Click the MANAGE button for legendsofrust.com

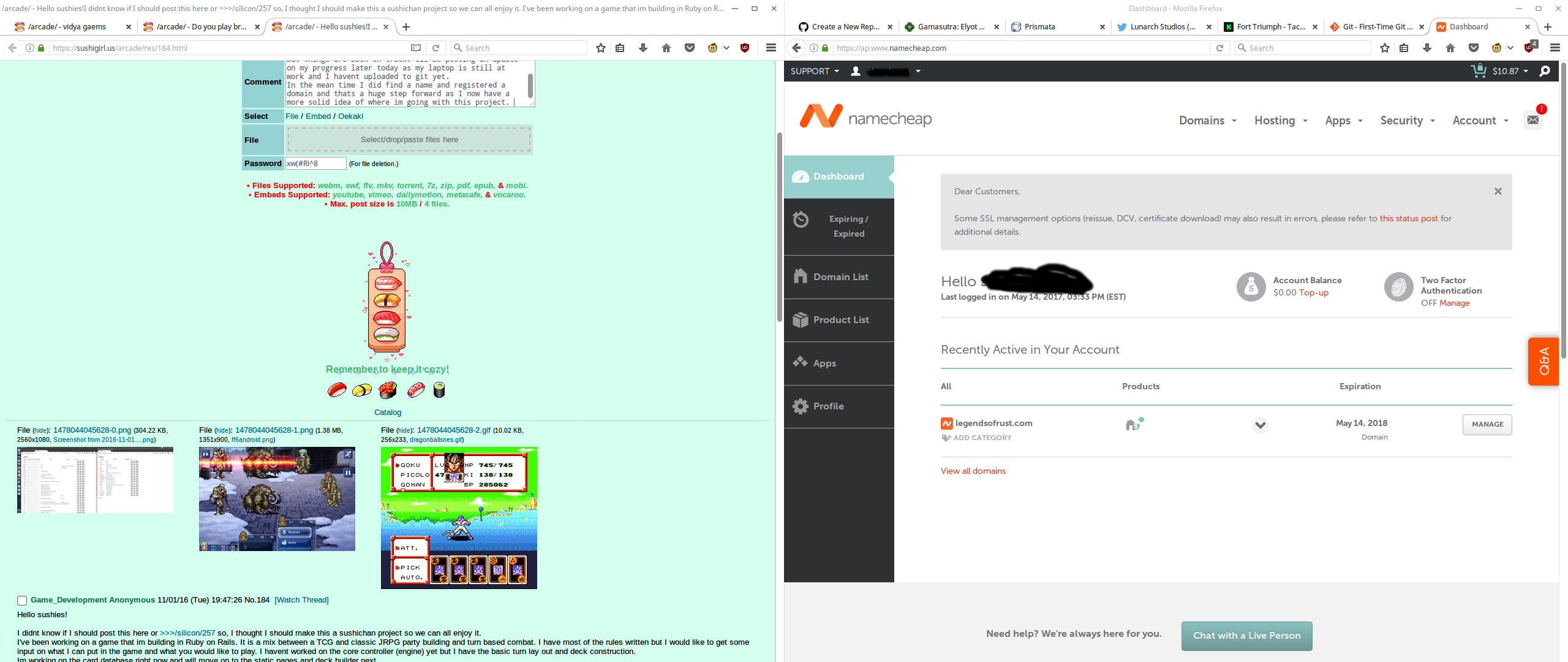pyautogui.click(x=1487, y=425)
